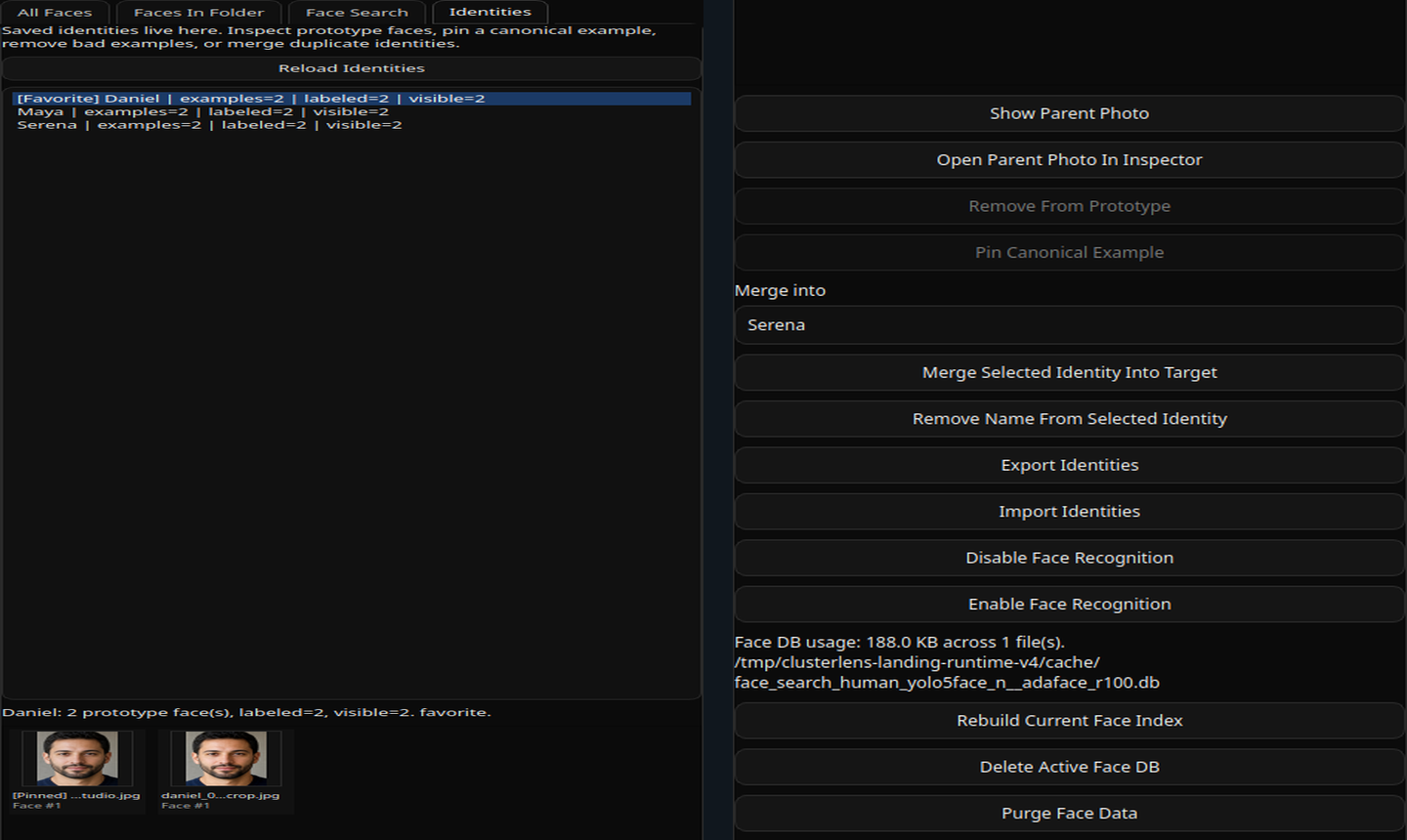Click the Daniel prototype faces summary line
1407x840 pixels.
pos(246,712)
